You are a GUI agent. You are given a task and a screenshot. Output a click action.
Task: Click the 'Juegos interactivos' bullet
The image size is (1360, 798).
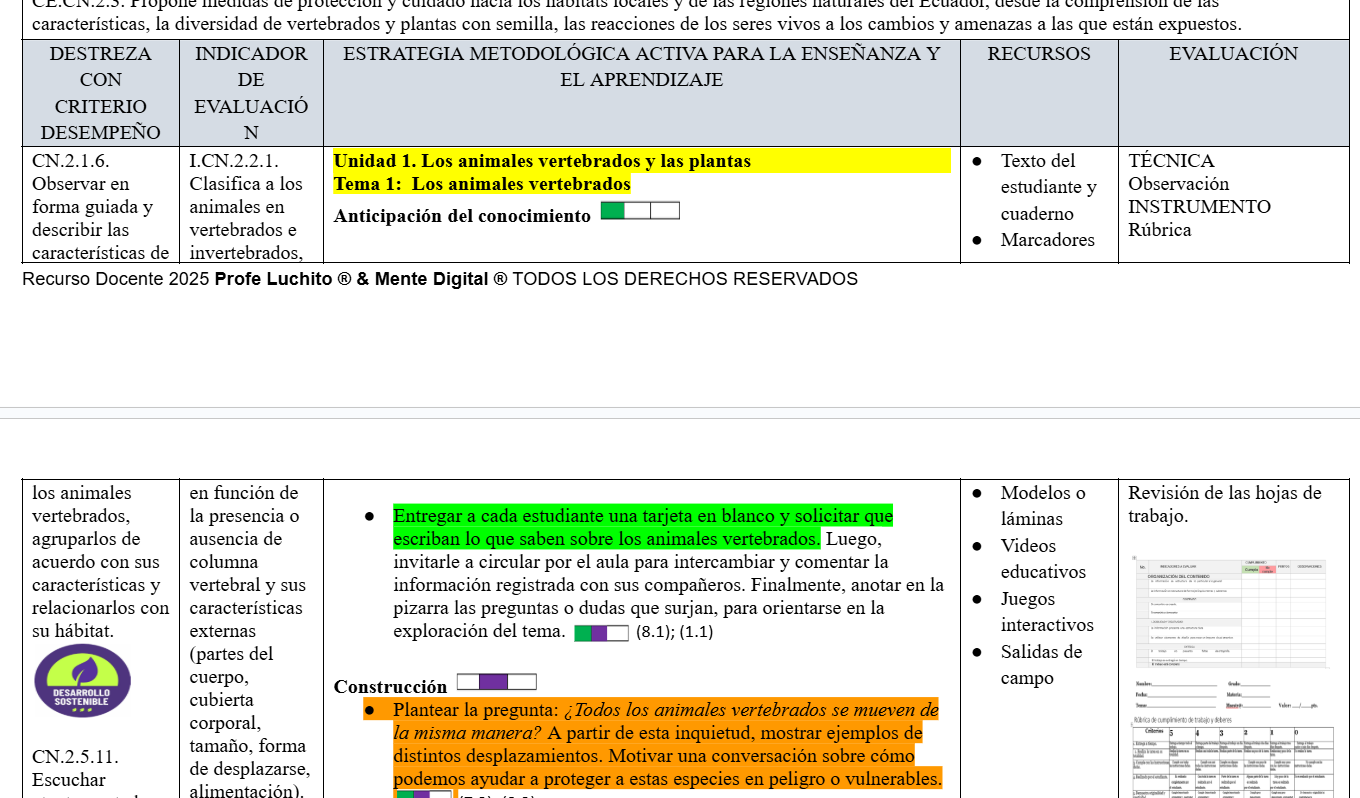pos(1047,612)
